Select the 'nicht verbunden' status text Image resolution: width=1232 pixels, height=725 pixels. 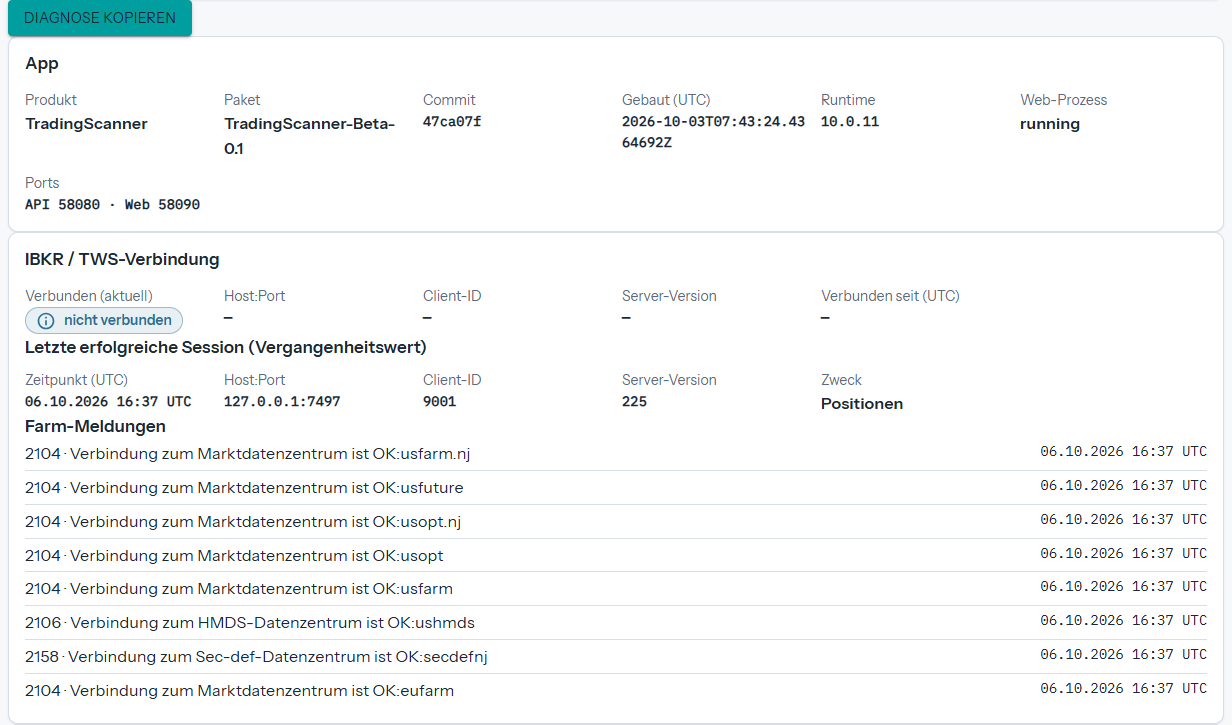coord(118,320)
